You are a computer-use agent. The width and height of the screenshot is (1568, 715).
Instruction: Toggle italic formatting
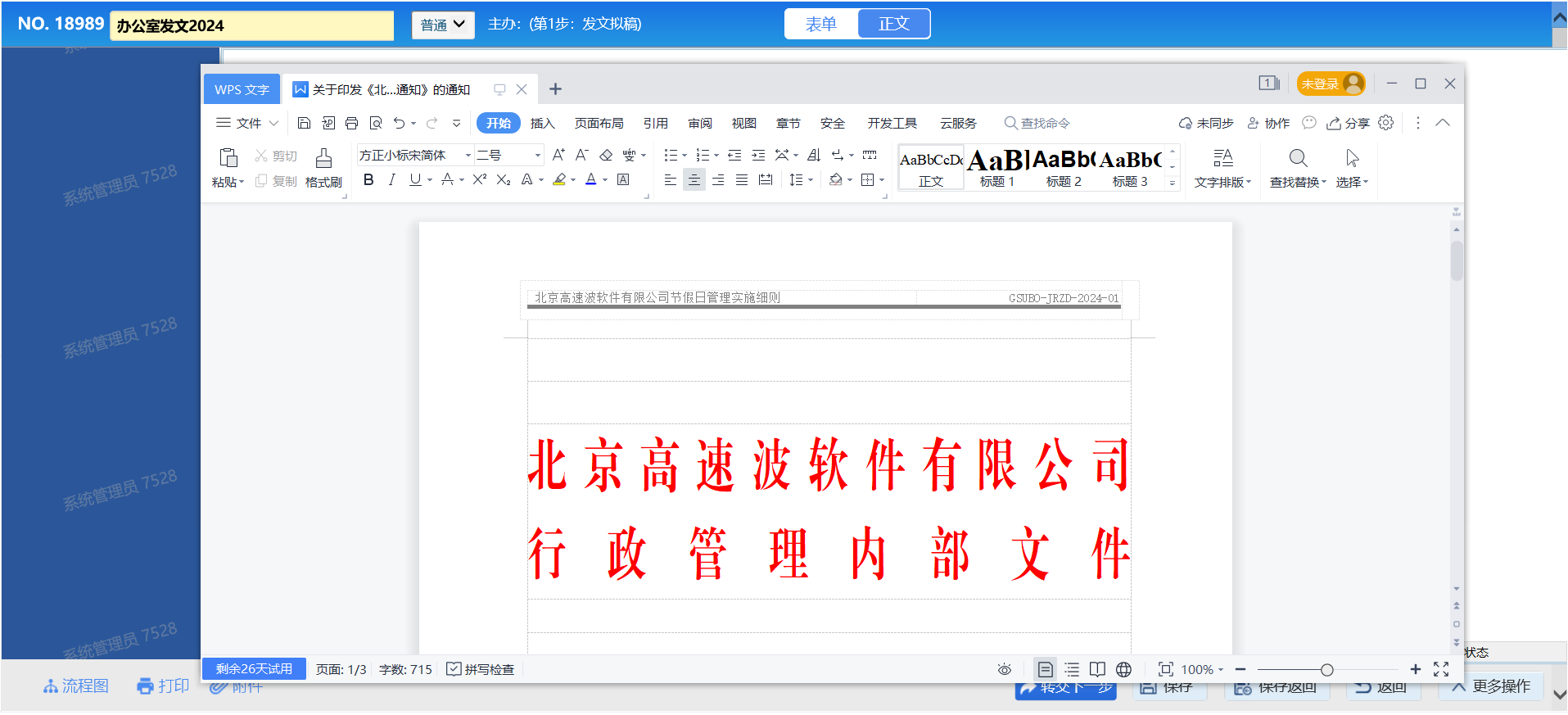392,179
